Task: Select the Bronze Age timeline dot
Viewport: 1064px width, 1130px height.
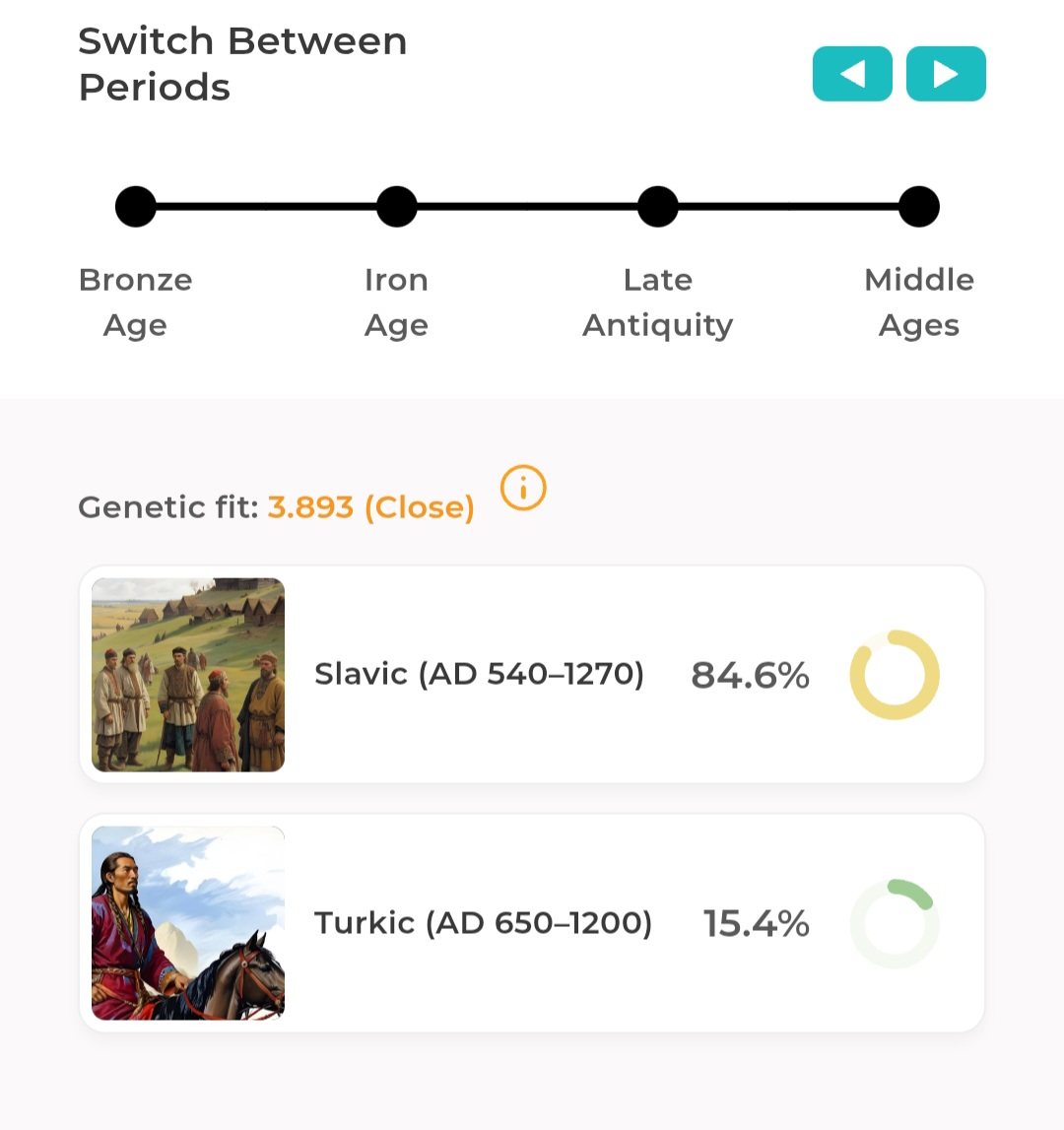Action: (x=136, y=207)
